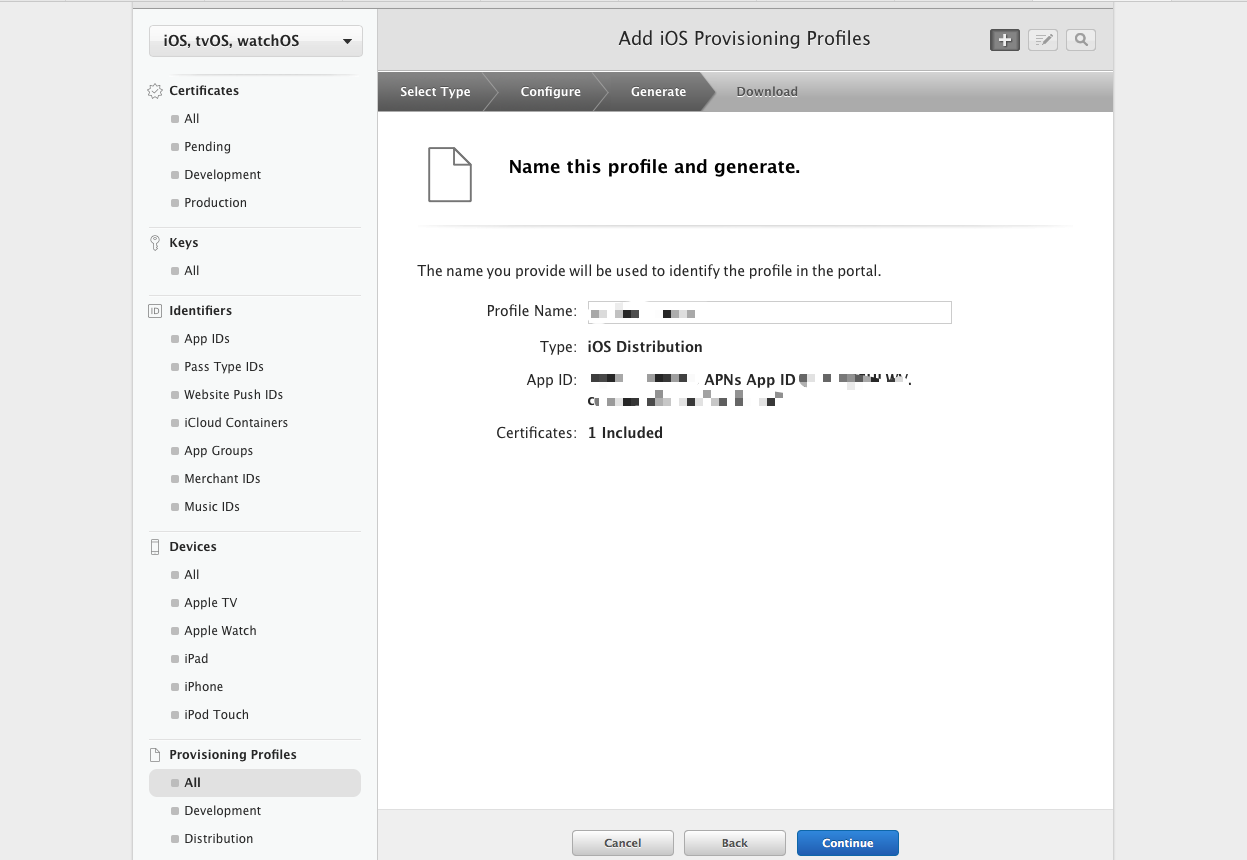Click the Profile Name text field
Screen dimensions: 1247x860
pyautogui.click(x=769, y=312)
